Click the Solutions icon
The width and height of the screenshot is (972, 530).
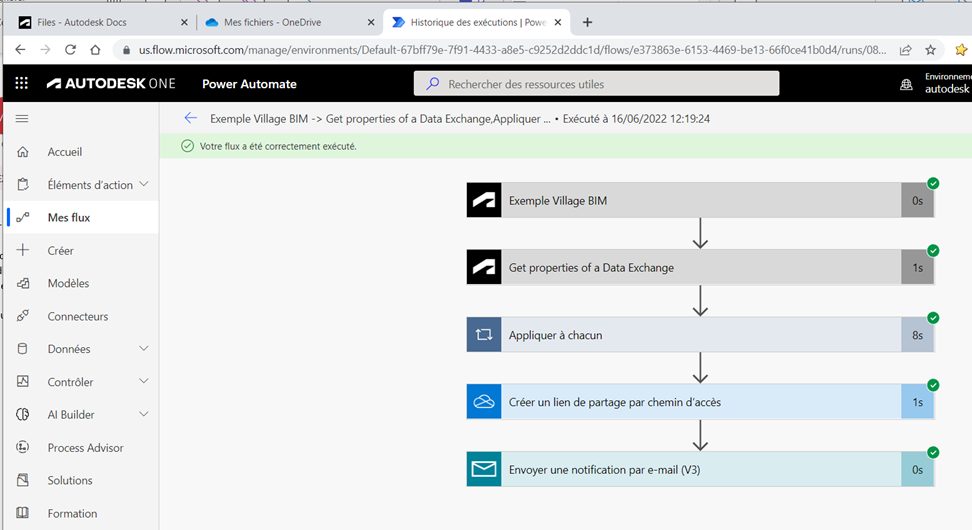[23, 480]
